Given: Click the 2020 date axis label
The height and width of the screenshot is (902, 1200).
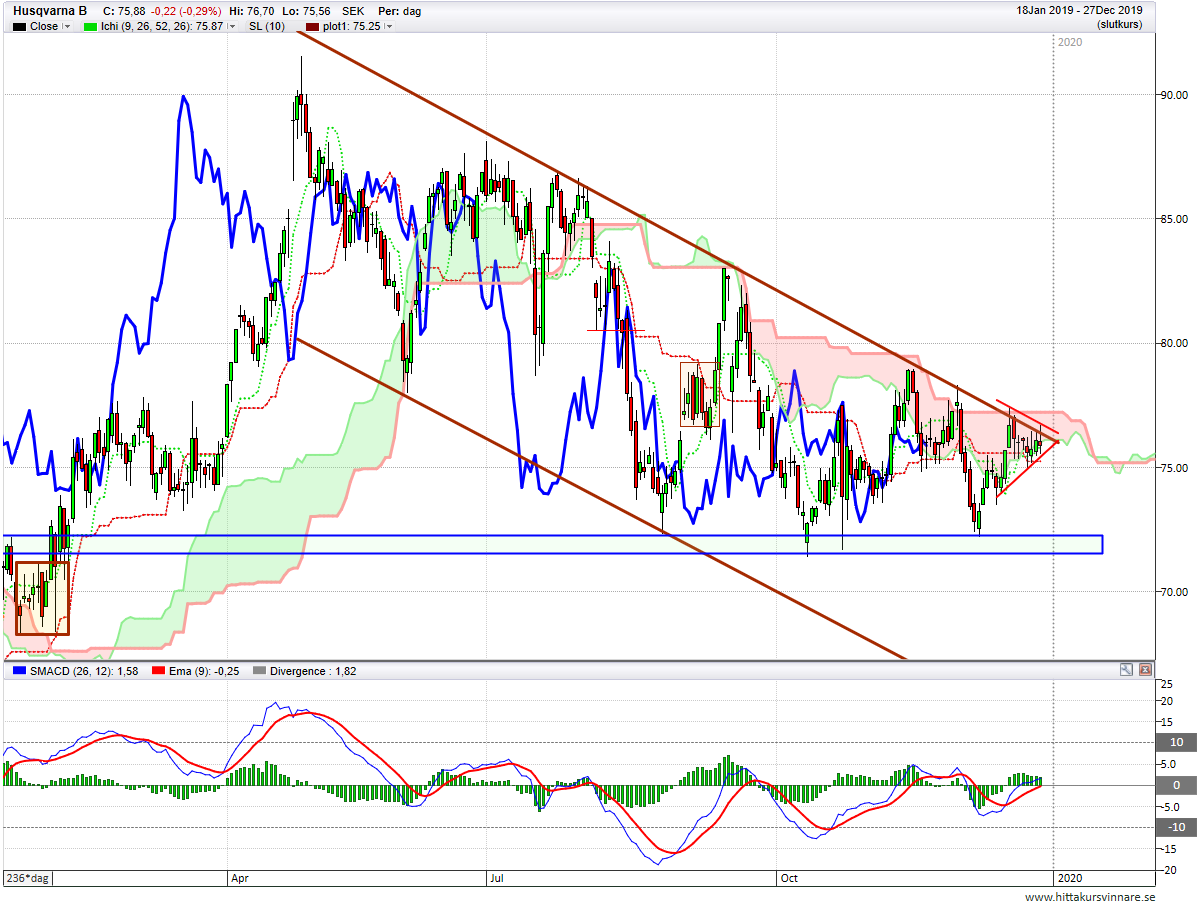Looking at the screenshot, I should (1069, 879).
